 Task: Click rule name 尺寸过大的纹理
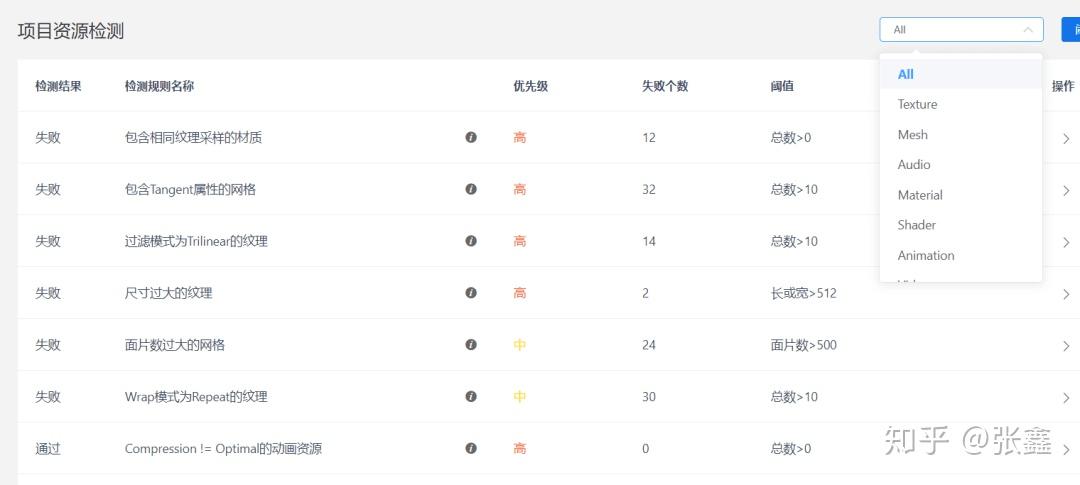[x=169, y=293]
